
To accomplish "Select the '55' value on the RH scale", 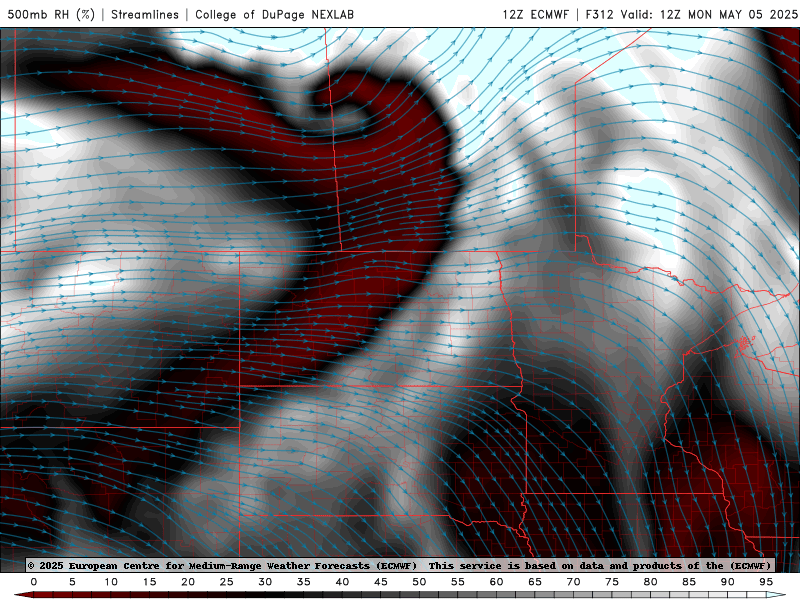I will 458,582.
